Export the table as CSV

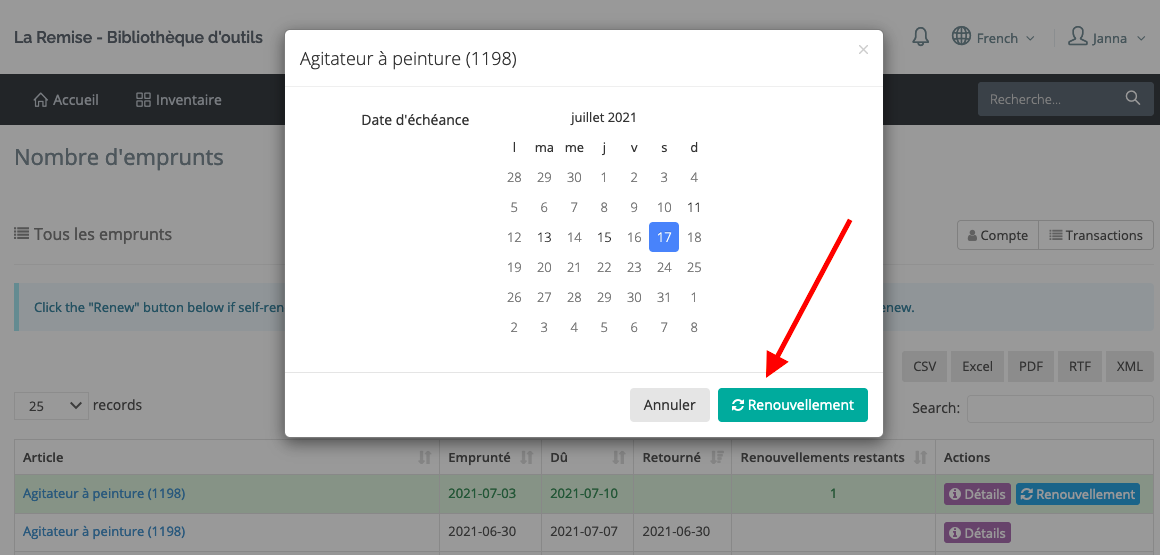tap(924, 366)
